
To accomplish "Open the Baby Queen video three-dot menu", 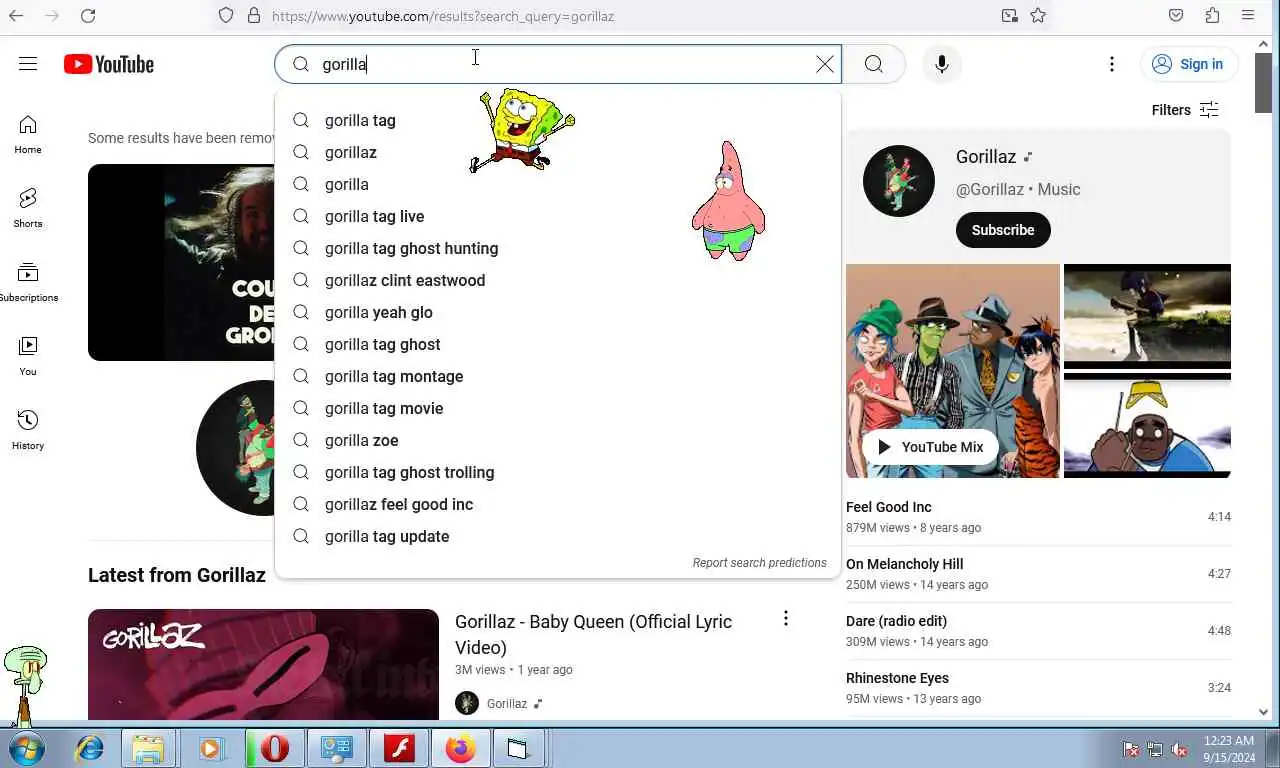I will point(786,619).
